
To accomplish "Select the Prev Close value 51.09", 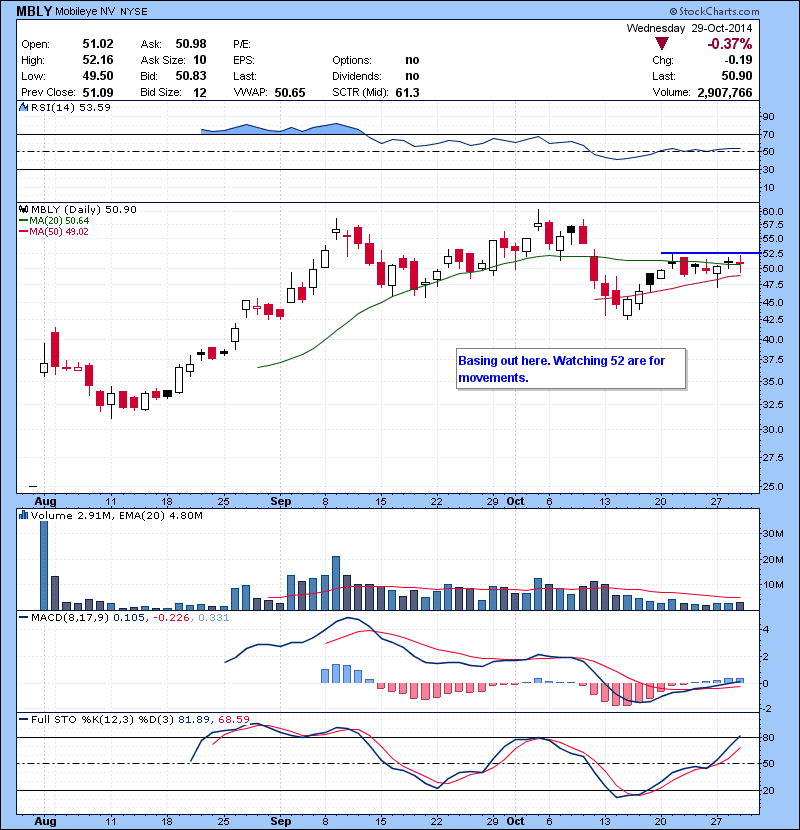I will point(98,93).
